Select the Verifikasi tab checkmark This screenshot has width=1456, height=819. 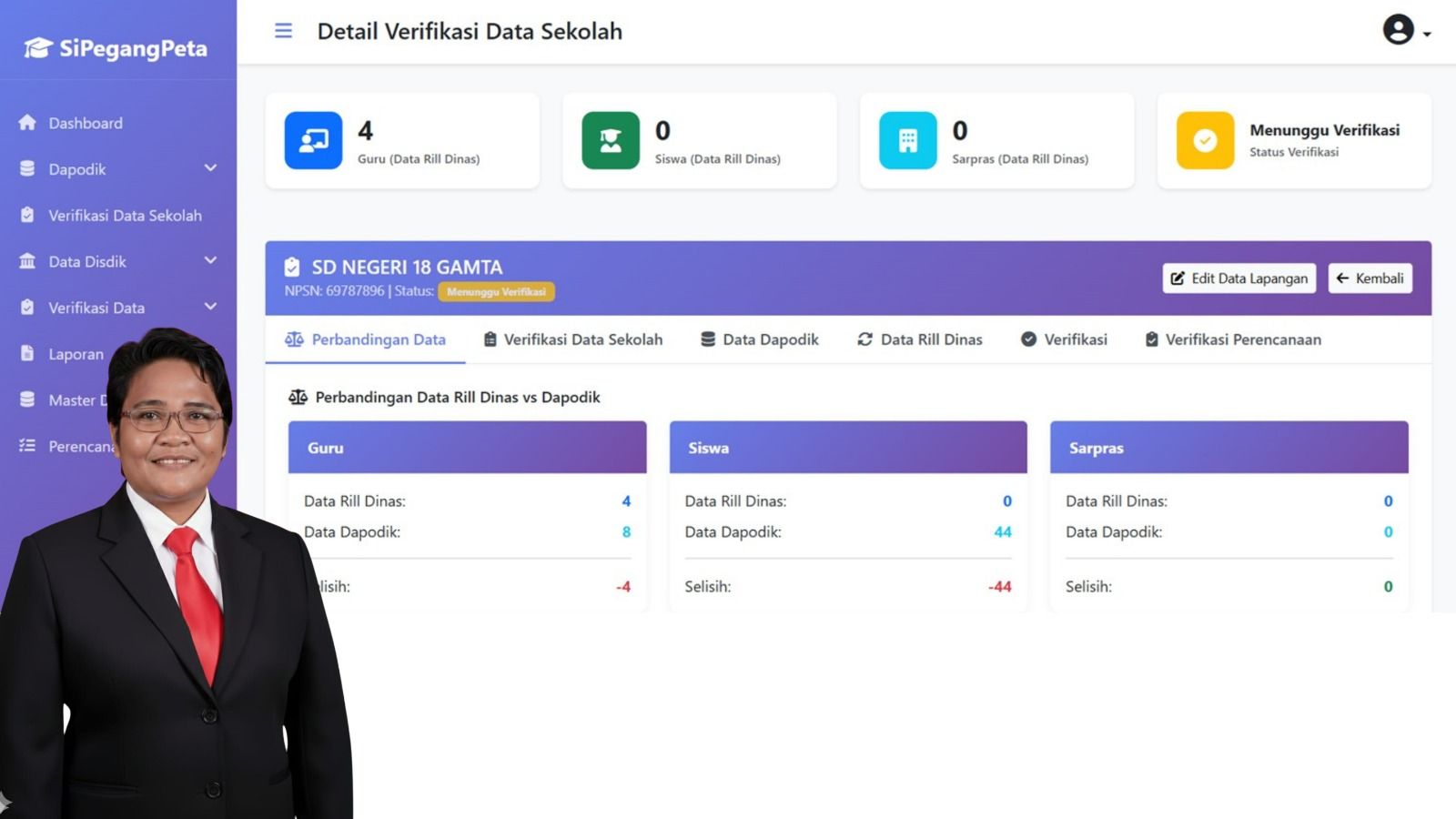(x=1028, y=339)
